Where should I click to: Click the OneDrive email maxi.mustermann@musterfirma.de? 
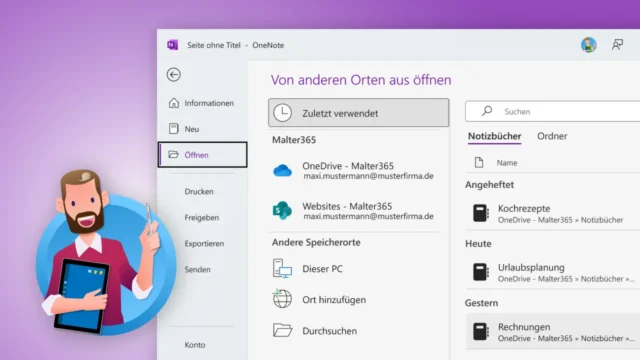(368, 176)
